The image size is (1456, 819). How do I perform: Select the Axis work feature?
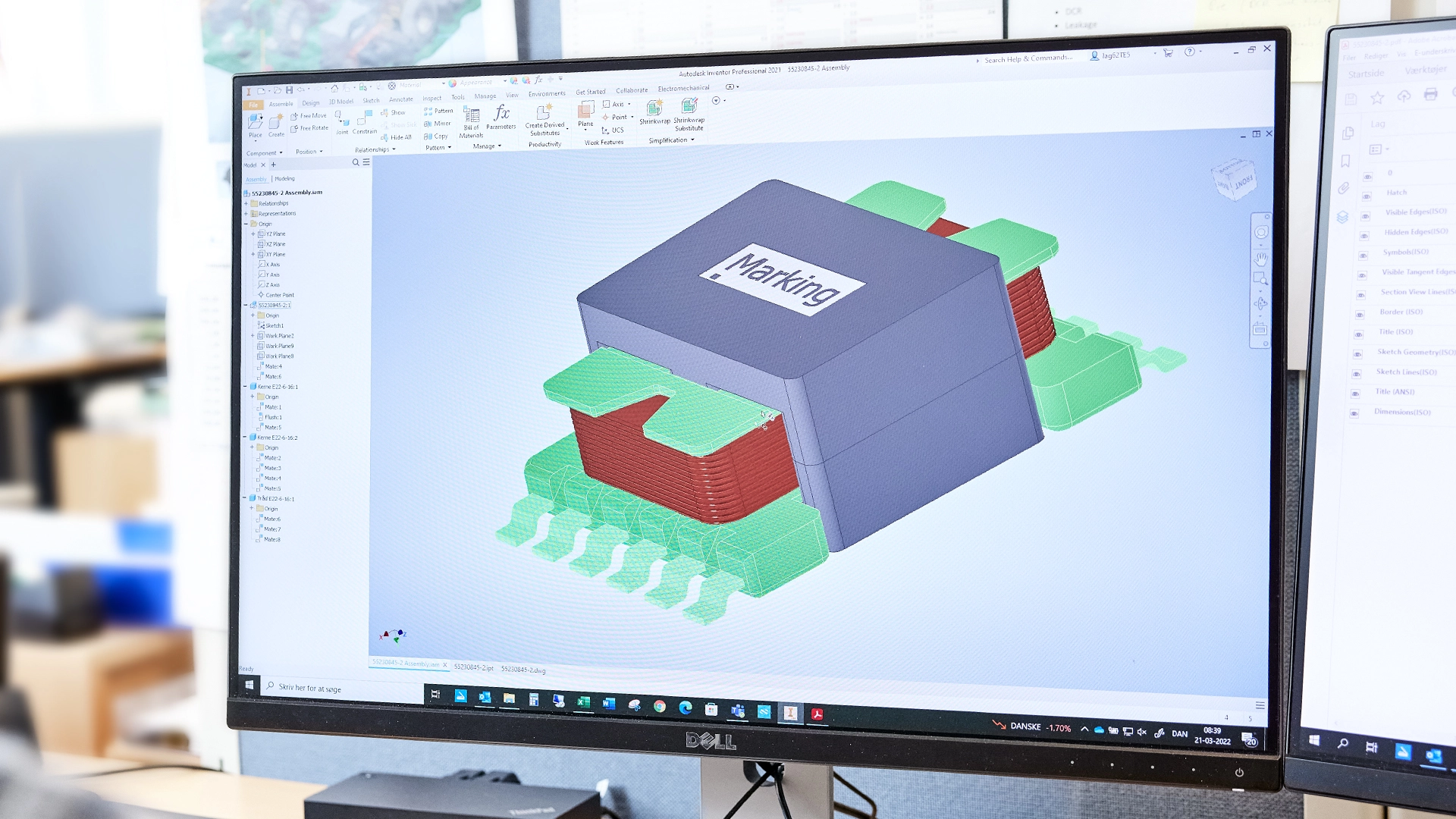pyautogui.click(x=617, y=105)
